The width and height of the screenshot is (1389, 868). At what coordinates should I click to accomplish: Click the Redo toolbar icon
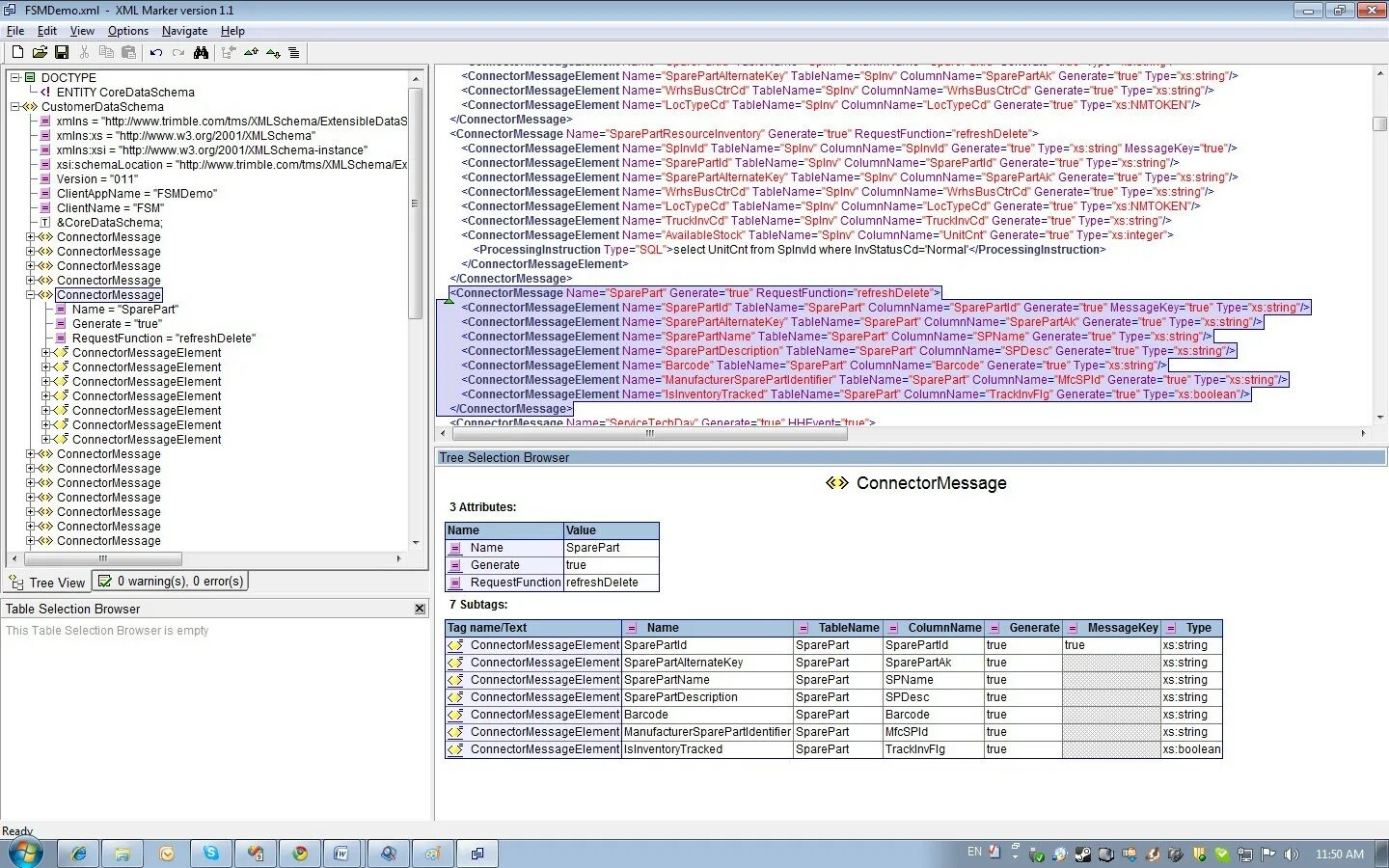(178, 52)
